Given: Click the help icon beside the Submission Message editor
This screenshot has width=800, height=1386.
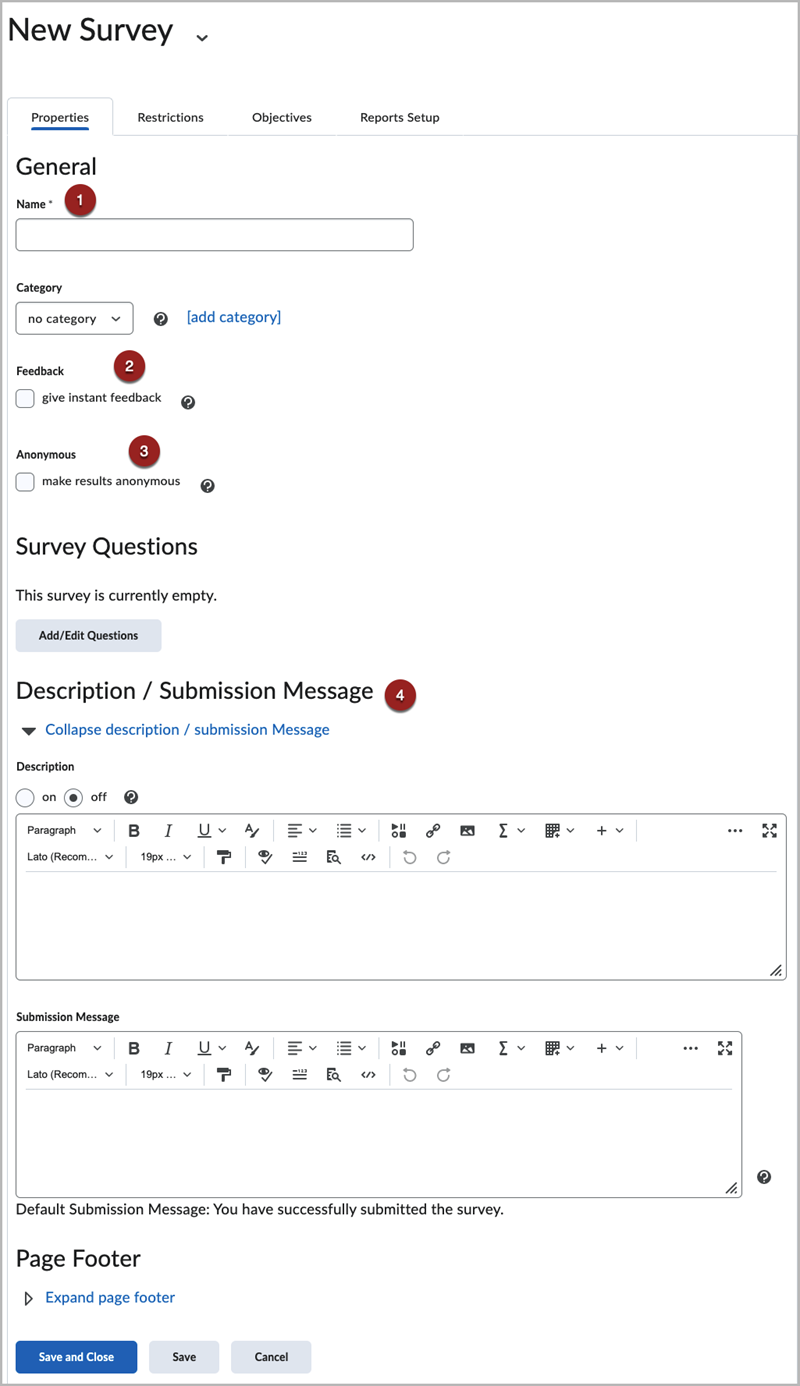Looking at the screenshot, I should pos(764,1177).
